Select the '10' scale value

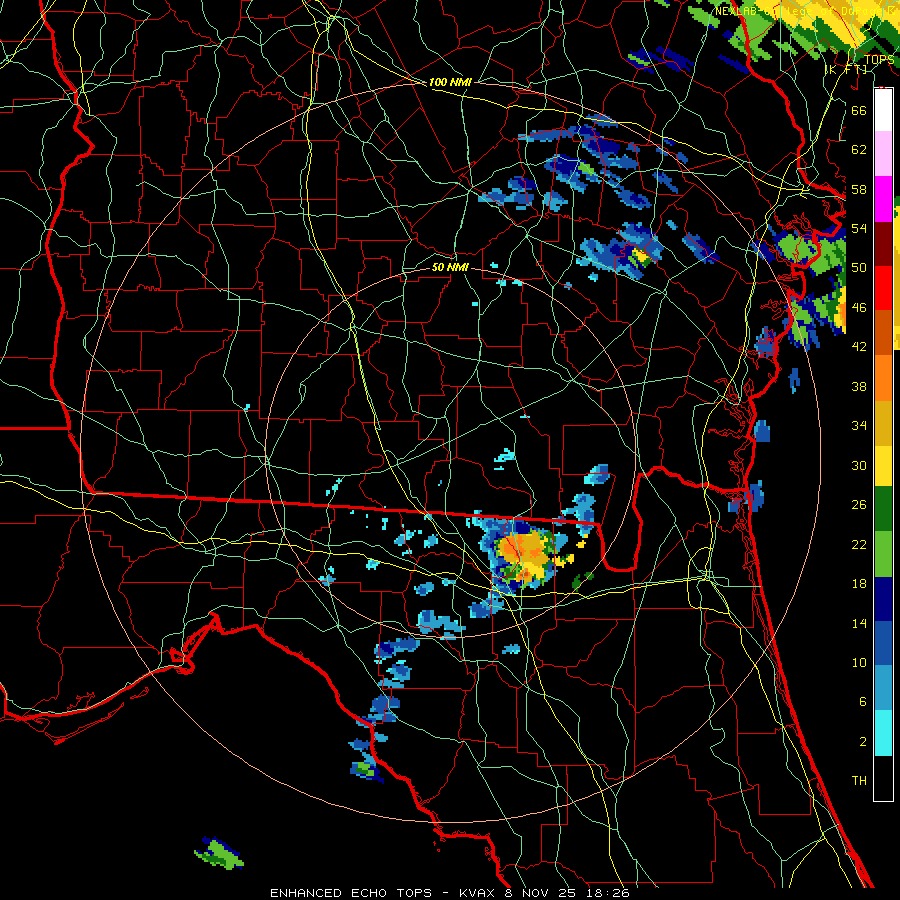[x=859, y=662]
